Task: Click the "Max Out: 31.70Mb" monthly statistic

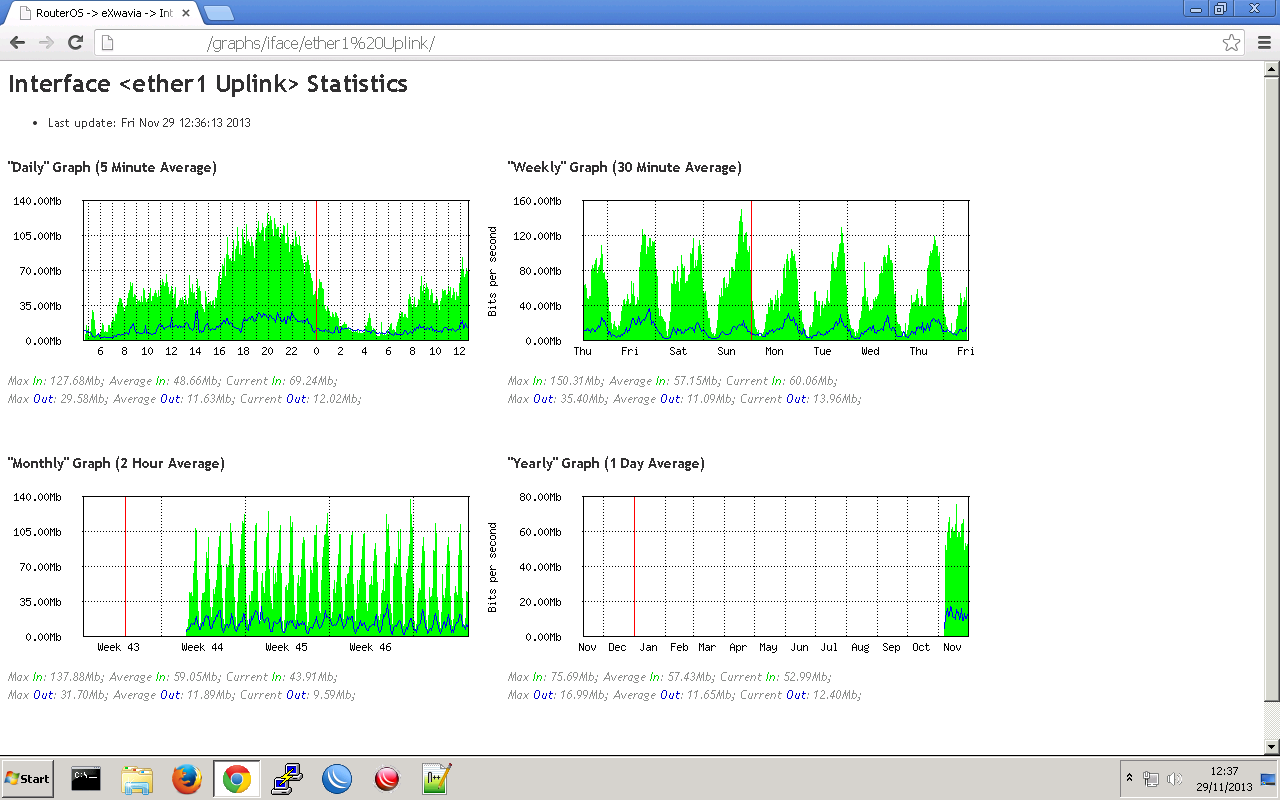Action: pyautogui.click(x=55, y=695)
